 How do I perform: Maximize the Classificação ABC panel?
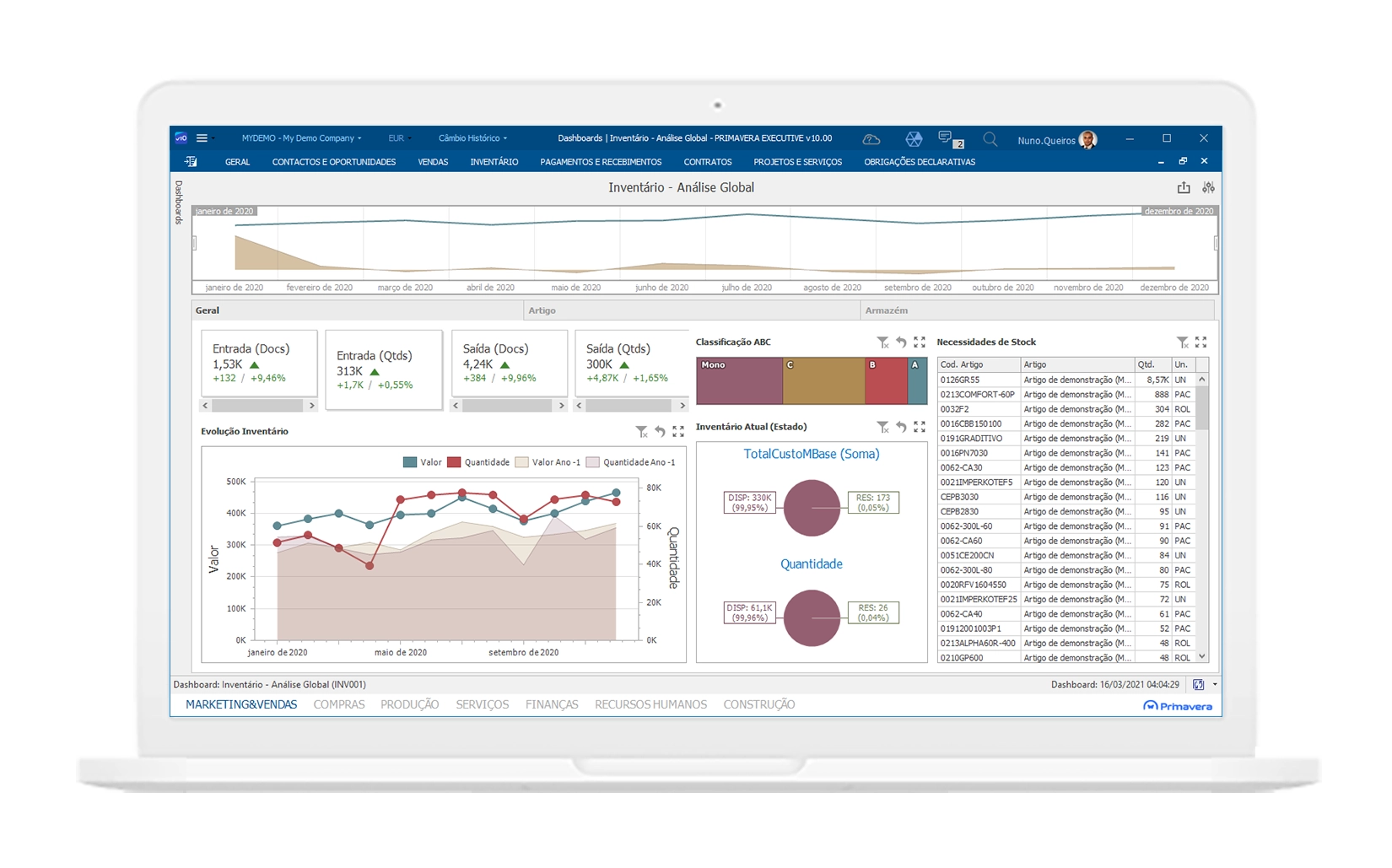(920, 342)
